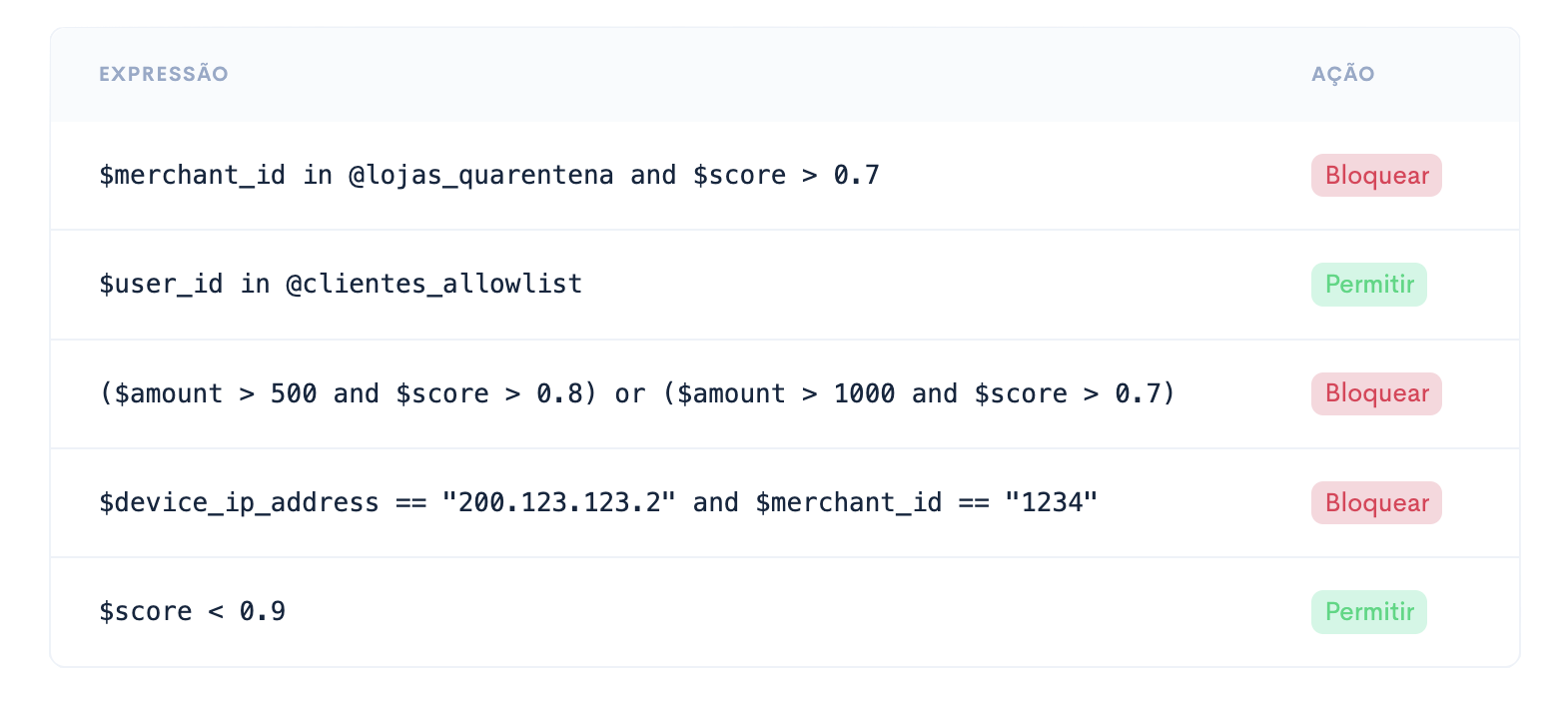Click the 'or' operator in the amount rule
This screenshot has height=703, width=1568.
(630, 394)
